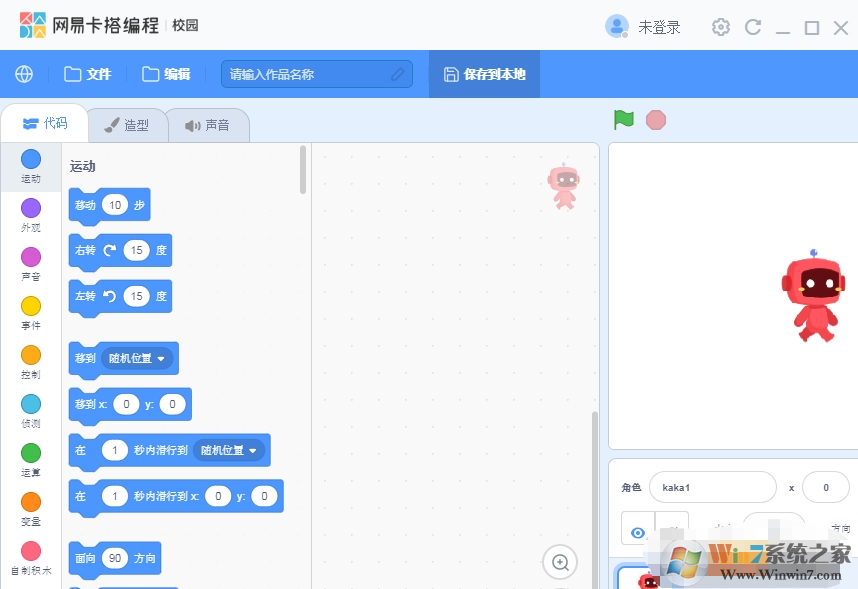The width and height of the screenshot is (858, 589).
Task: Open the 自制积木 (My Blocks) category
Action: 31,558
